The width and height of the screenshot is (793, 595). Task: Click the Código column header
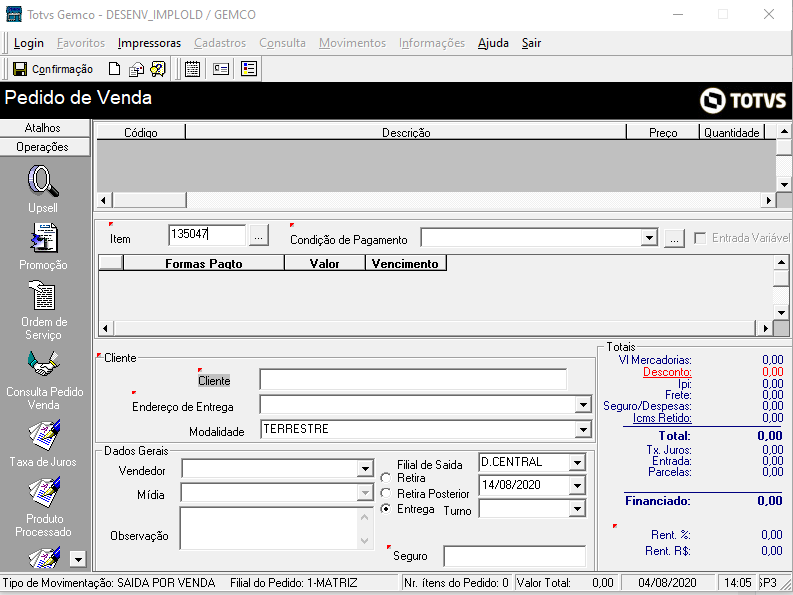pos(141,132)
